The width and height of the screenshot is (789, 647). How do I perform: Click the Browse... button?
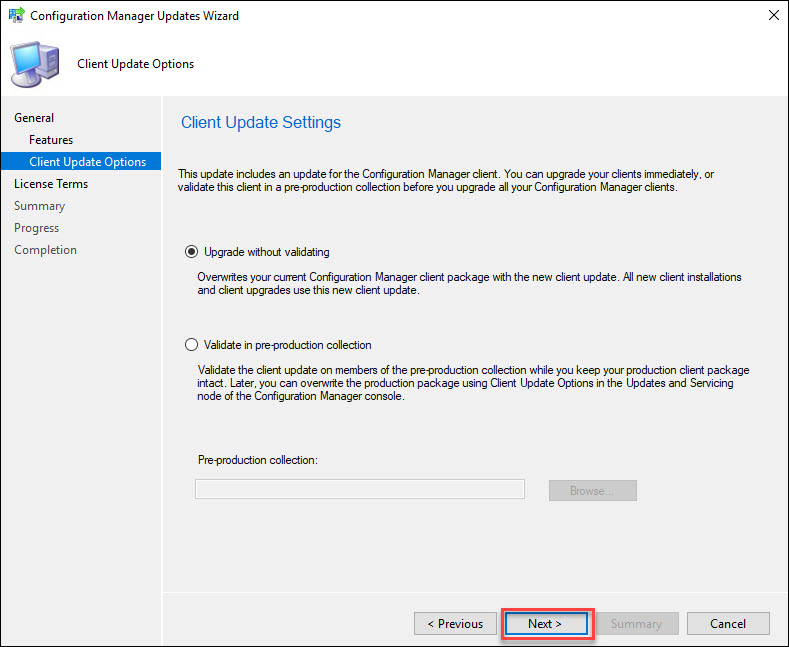(593, 491)
